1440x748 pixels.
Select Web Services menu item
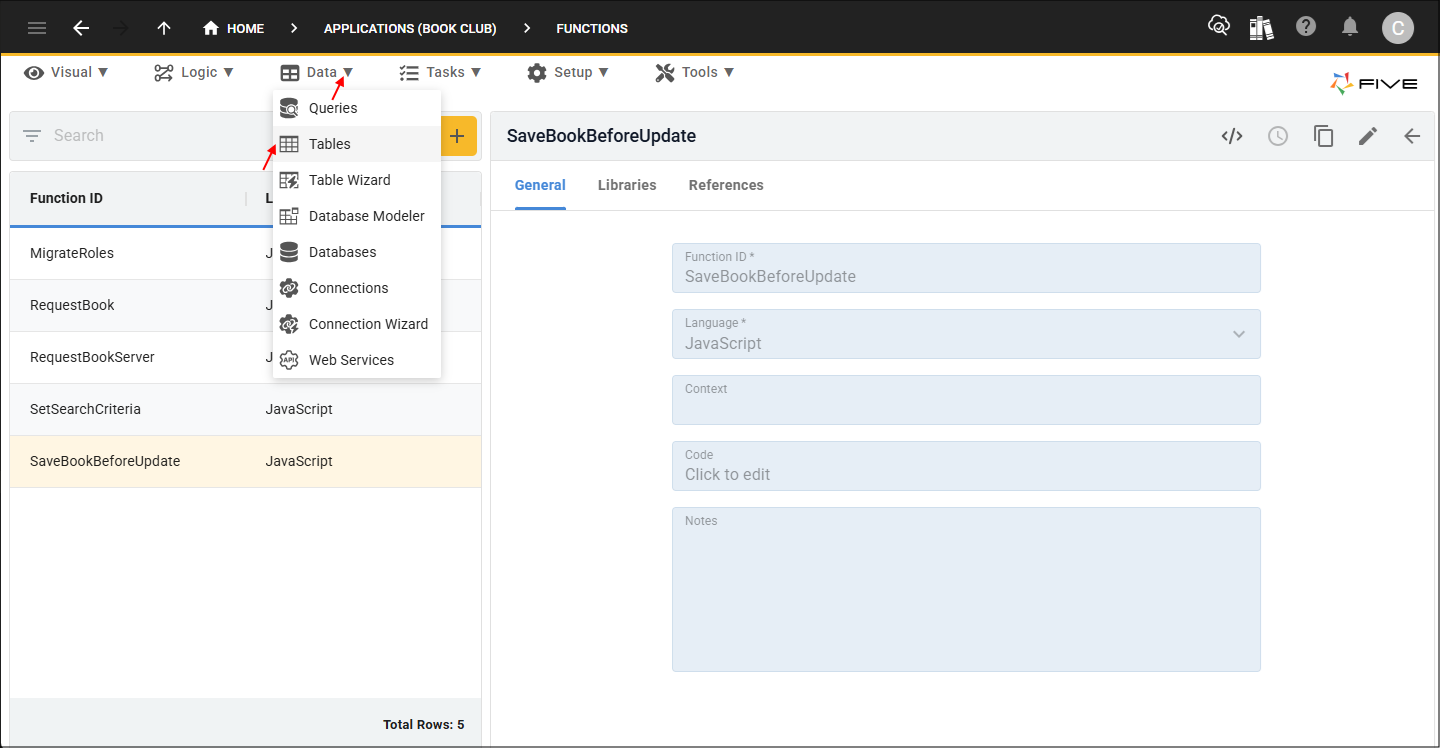[357, 360]
